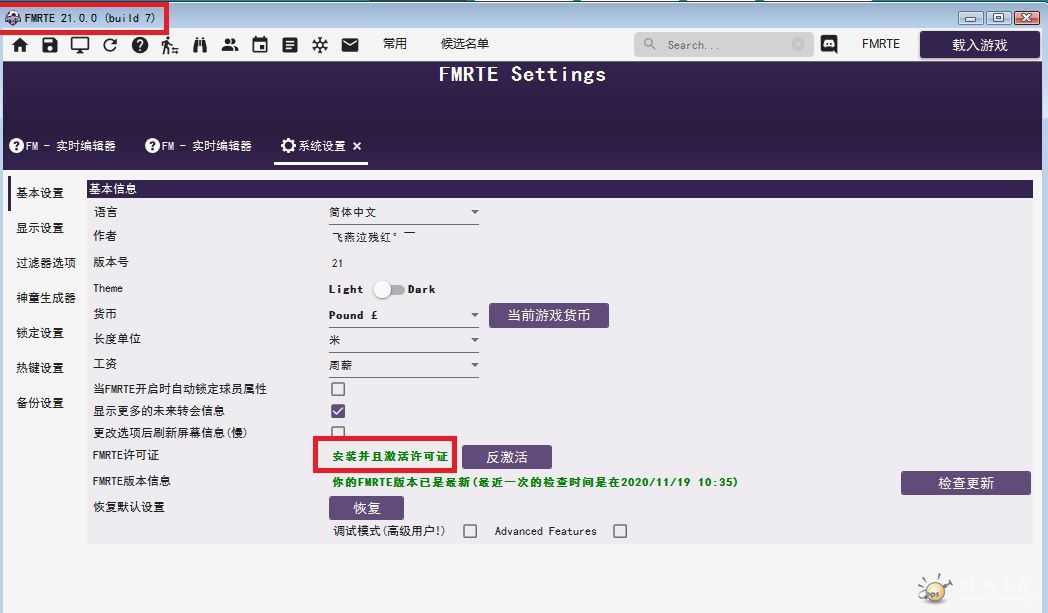Click the FMRTE menu item
Image resolution: width=1048 pixels, height=613 pixels.
pyautogui.click(x=880, y=44)
